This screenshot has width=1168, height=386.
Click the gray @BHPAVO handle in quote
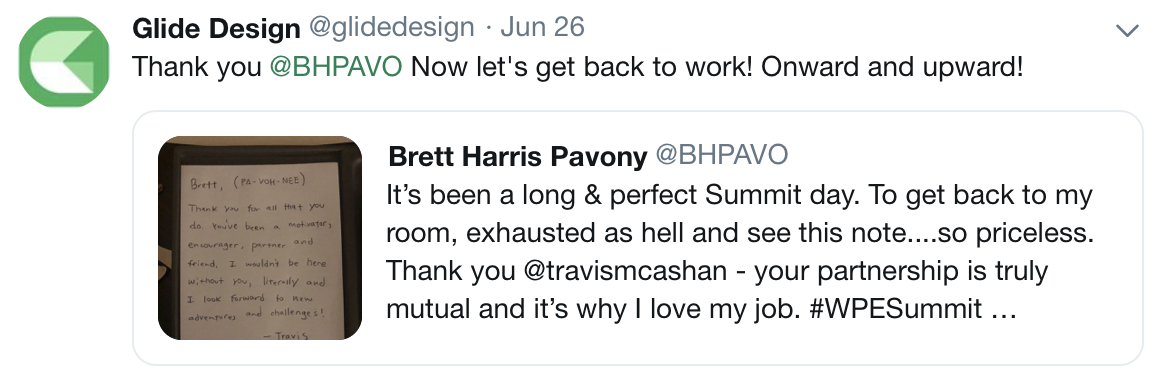pyautogui.click(x=722, y=156)
